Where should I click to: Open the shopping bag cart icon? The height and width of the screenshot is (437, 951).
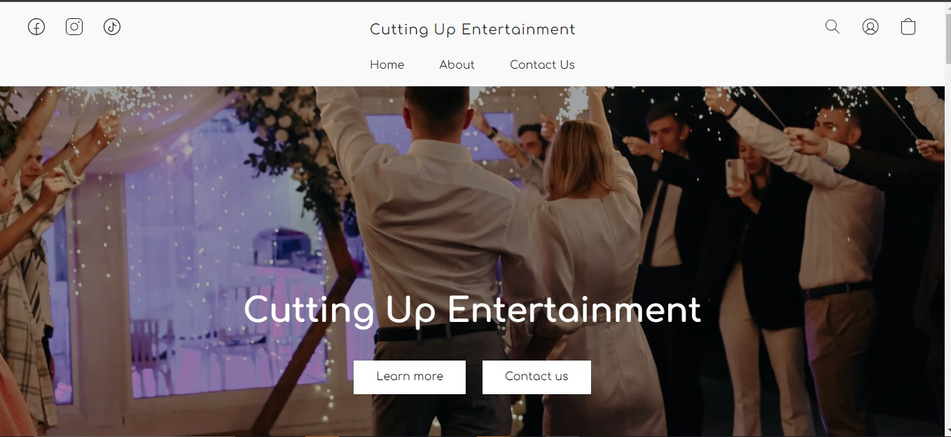[x=908, y=27]
